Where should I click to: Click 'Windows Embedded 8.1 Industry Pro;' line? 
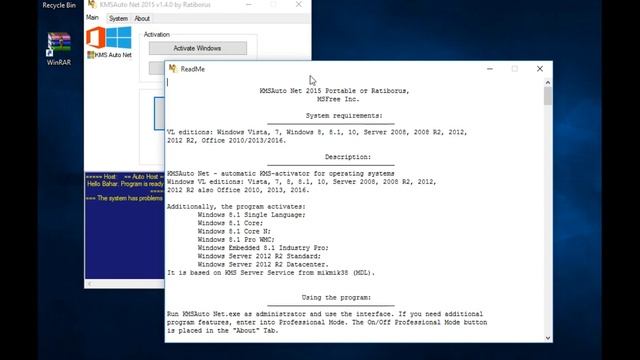pos(263,248)
